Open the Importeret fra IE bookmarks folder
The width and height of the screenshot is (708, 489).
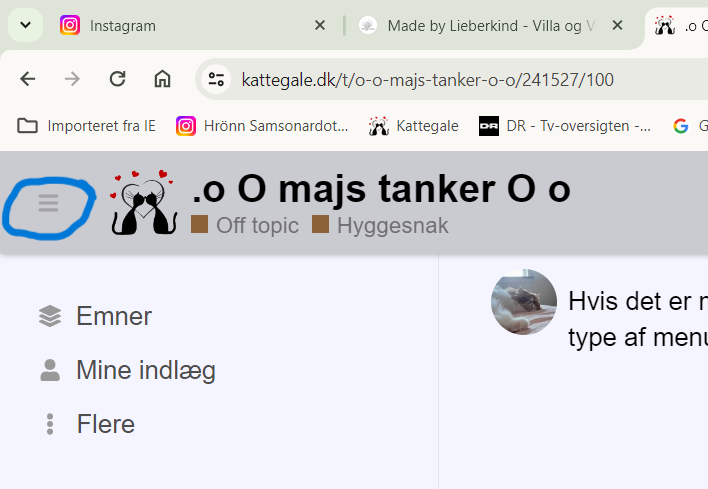pos(86,126)
